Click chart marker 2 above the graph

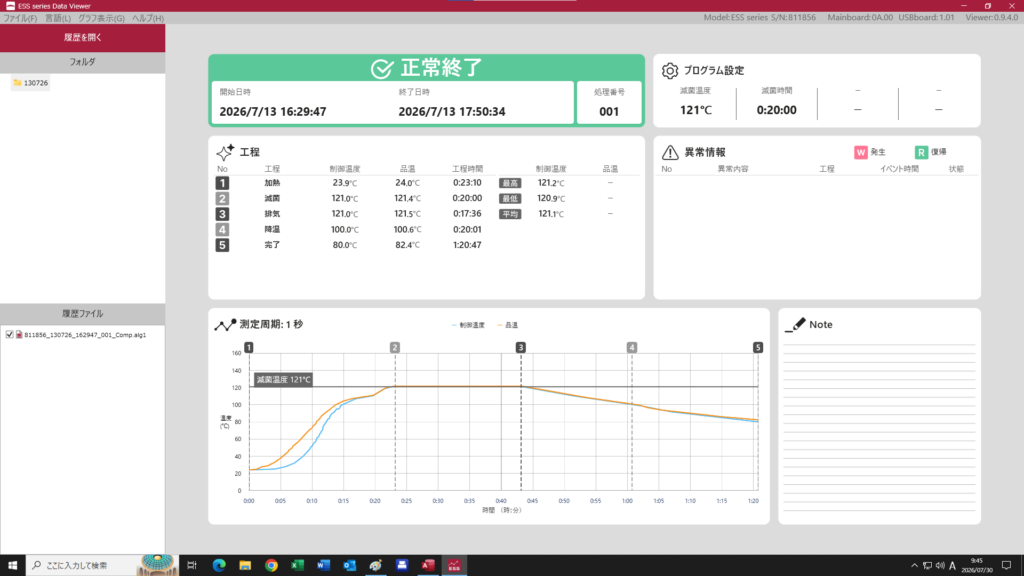click(394, 347)
